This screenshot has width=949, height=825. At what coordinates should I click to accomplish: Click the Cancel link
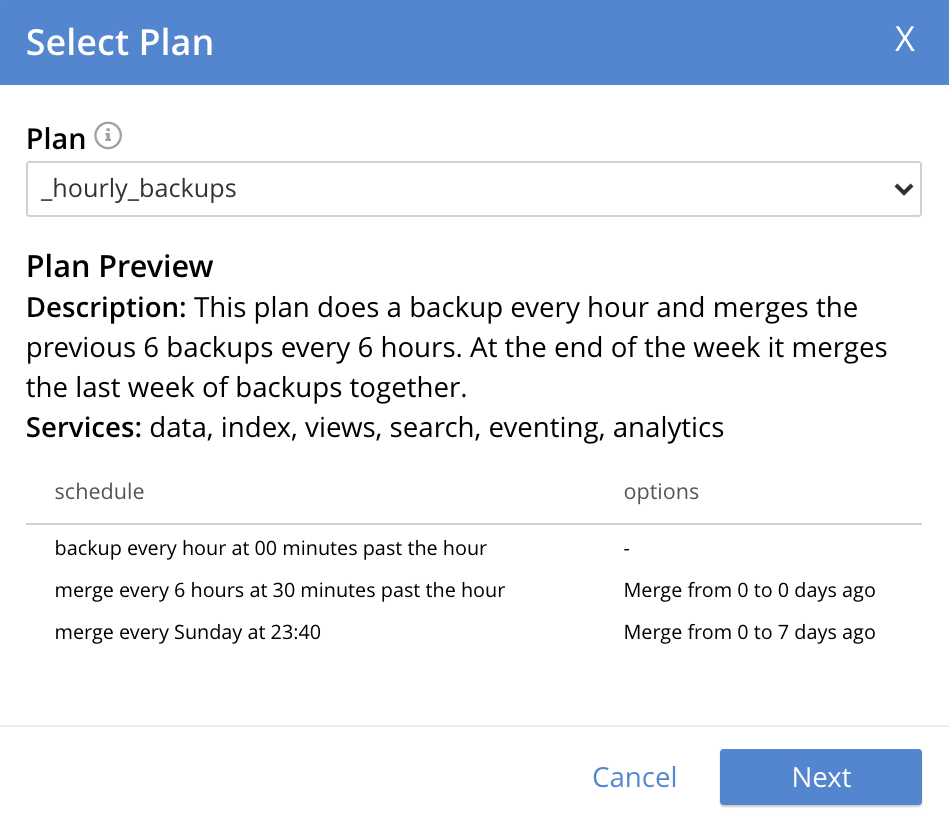click(634, 777)
